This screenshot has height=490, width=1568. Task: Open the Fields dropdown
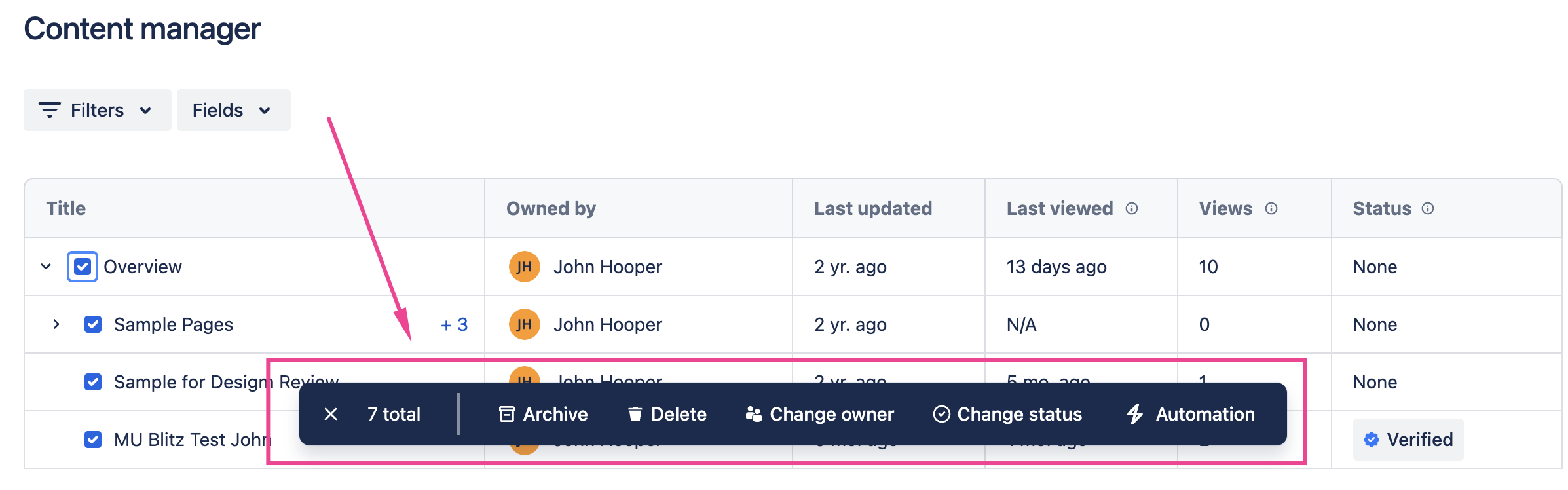coord(233,110)
